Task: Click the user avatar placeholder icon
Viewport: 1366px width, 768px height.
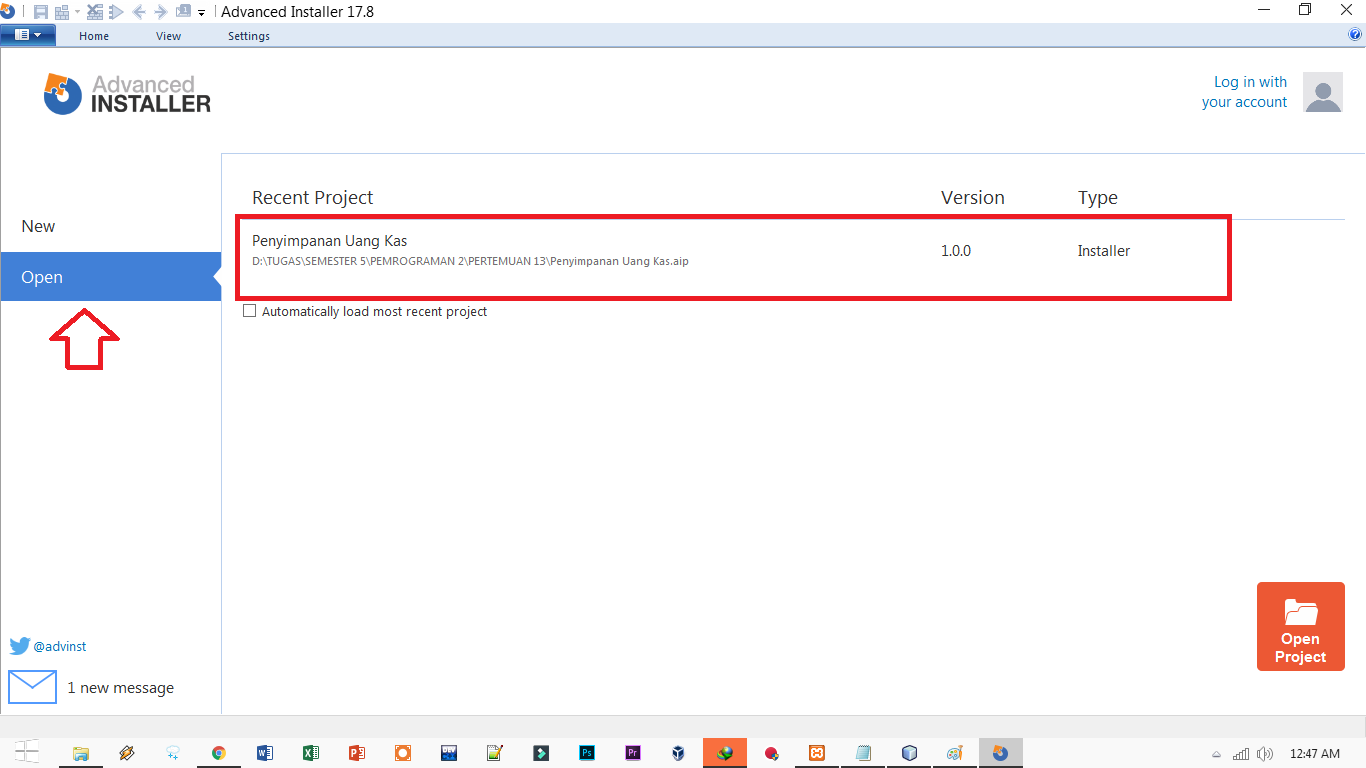Action: (1323, 92)
